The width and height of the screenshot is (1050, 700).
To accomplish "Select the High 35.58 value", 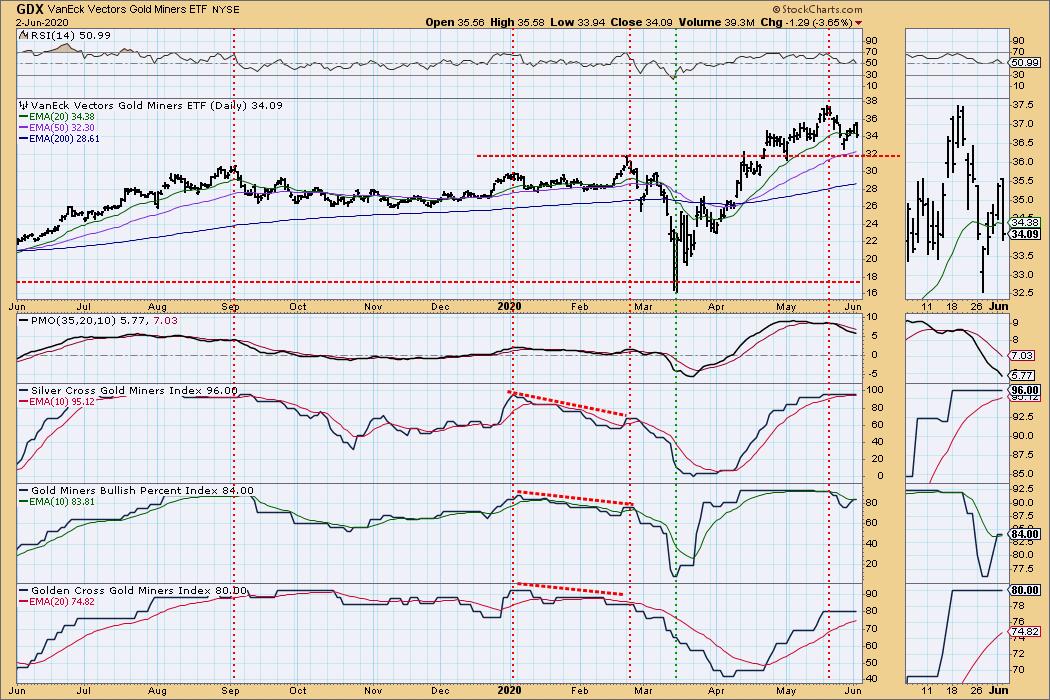I will point(516,22).
